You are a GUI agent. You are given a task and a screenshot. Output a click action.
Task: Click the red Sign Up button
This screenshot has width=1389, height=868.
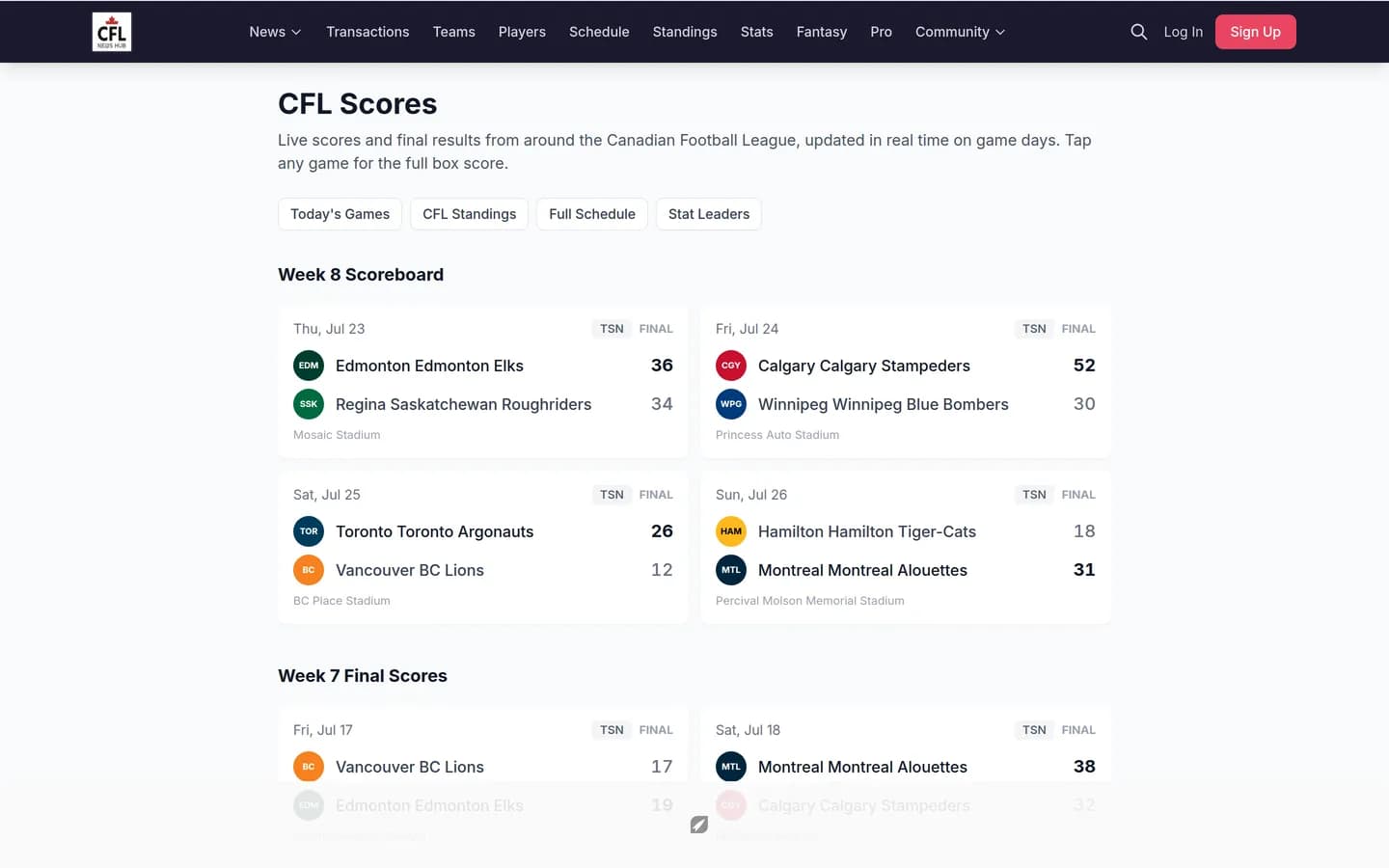1255,32
